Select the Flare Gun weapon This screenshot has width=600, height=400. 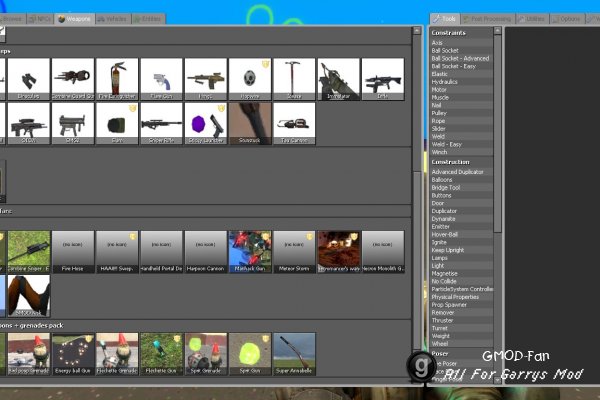point(161,79)
